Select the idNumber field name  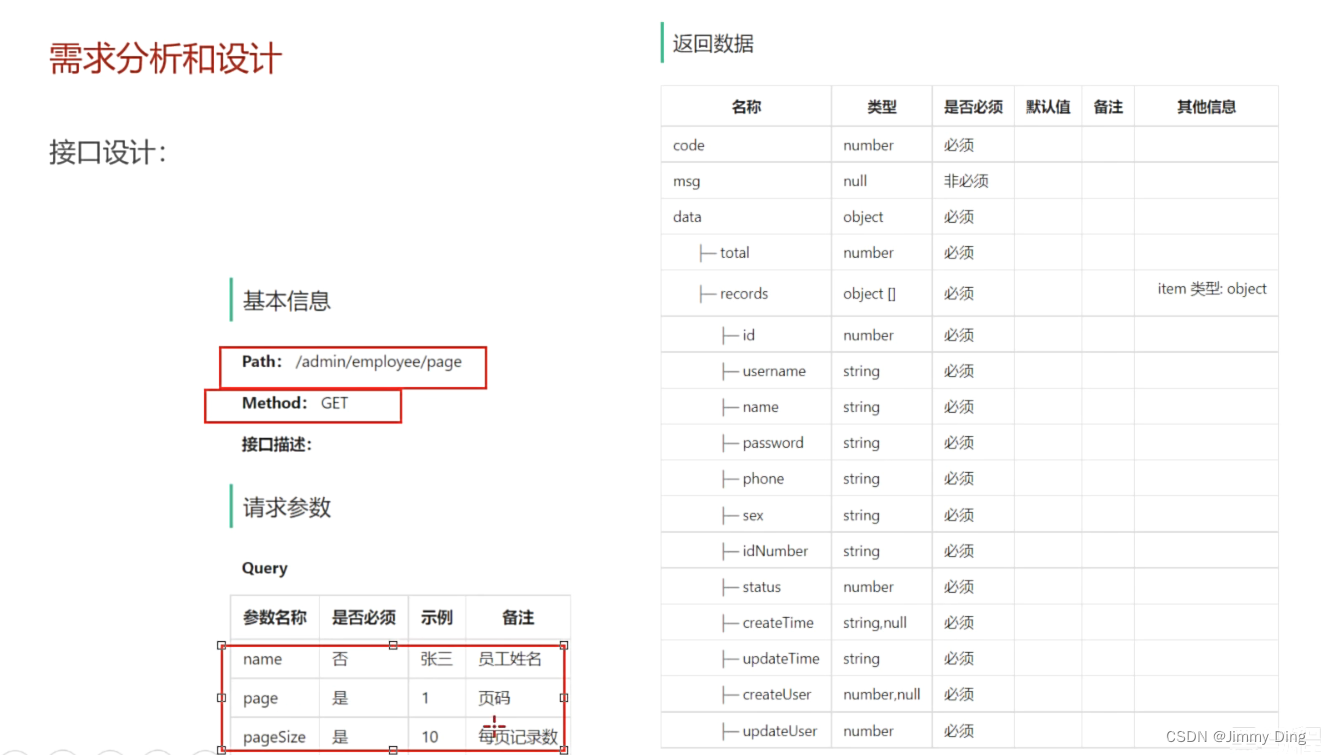pos(775,551)
